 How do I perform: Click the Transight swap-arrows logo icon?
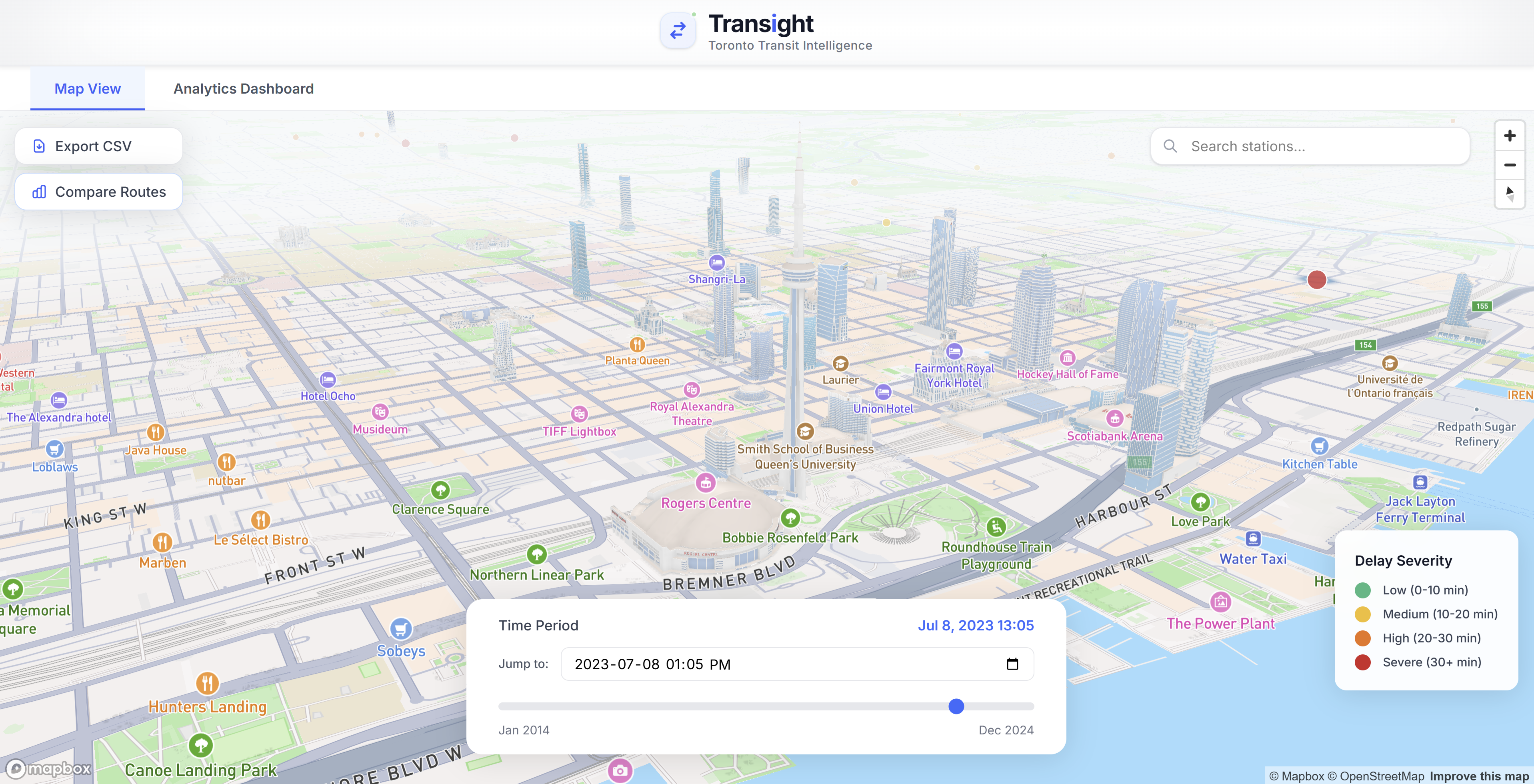678,30
